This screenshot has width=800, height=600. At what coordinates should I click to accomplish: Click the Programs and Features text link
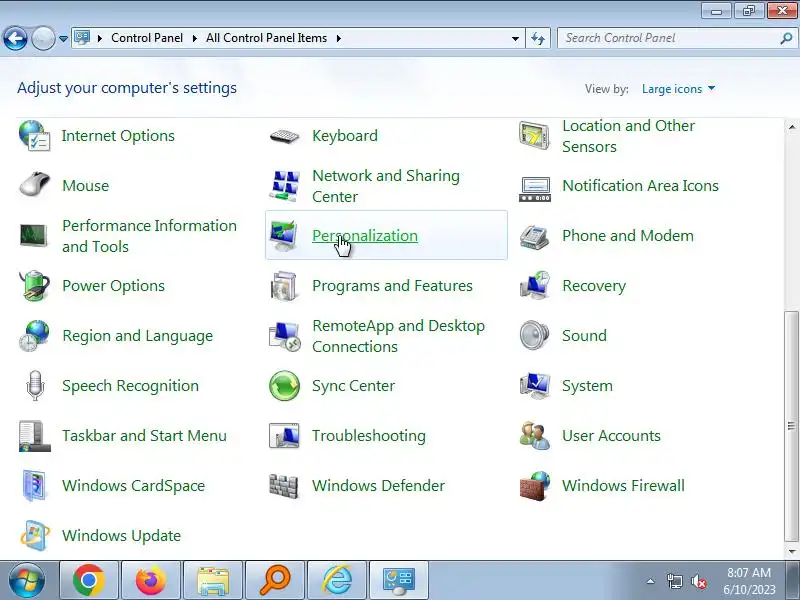pyautogui.click(x=392, y=286)
